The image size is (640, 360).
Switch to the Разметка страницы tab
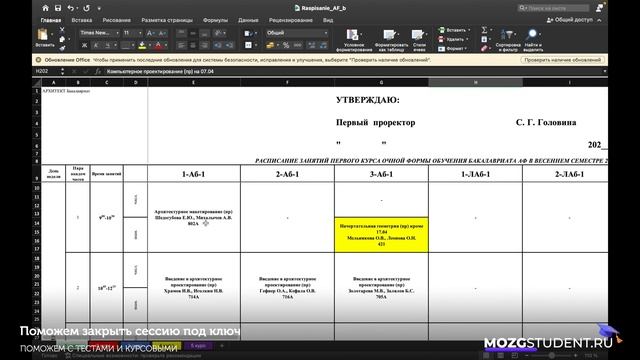pyautogui.click(x=167, y=20)
